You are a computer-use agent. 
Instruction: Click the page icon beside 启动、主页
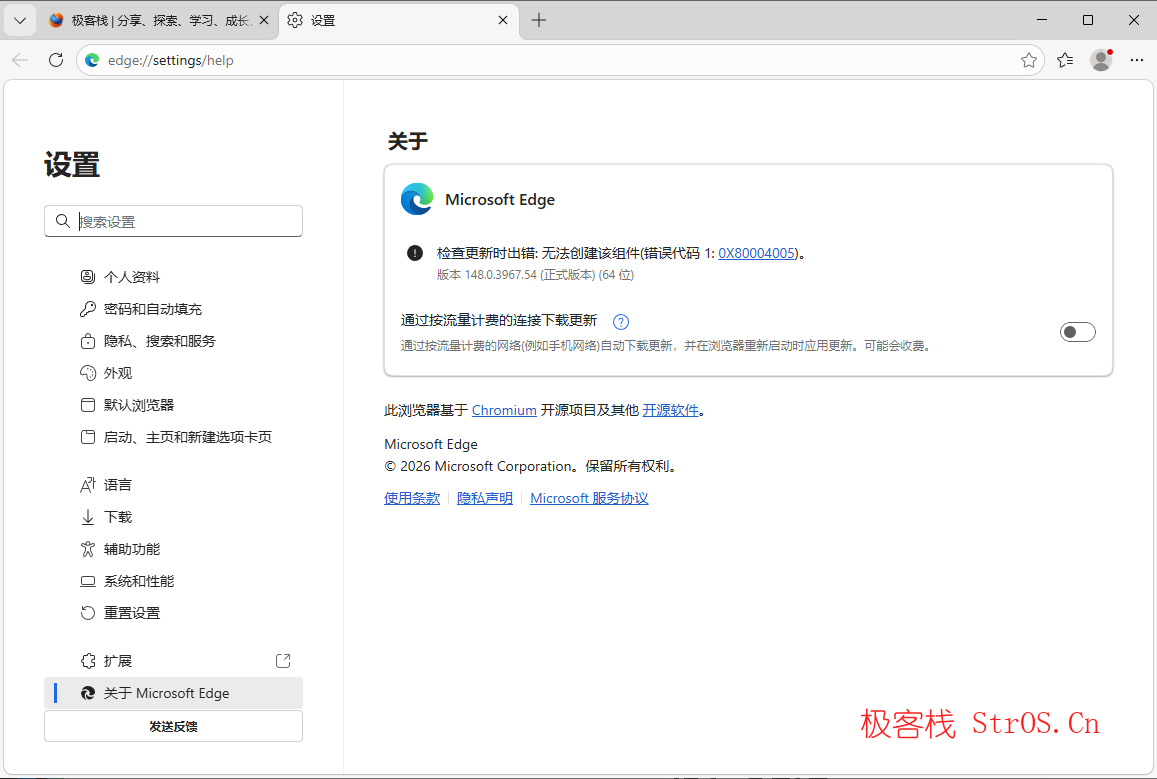click(x=88, y=437)
